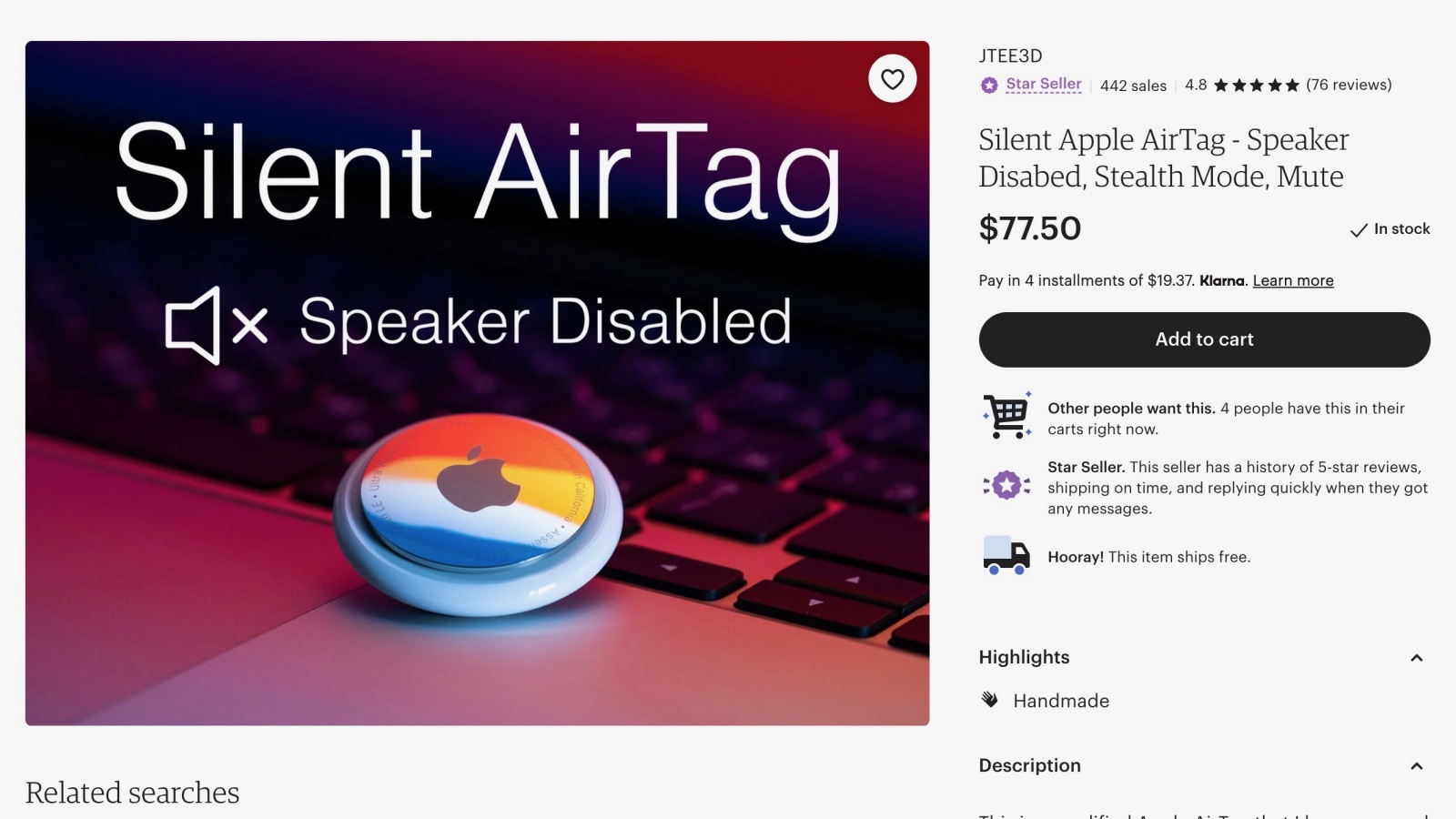Add the Silent AirTag to cart

tap(1204, 339)
